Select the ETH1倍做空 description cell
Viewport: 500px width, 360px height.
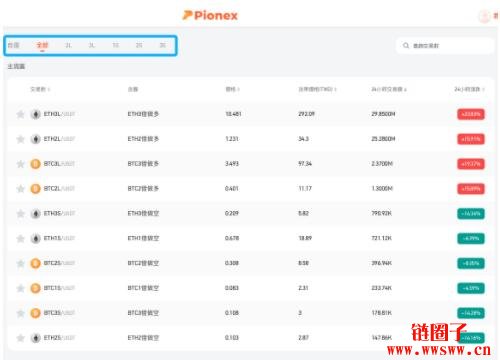click(x=143, y=239)
